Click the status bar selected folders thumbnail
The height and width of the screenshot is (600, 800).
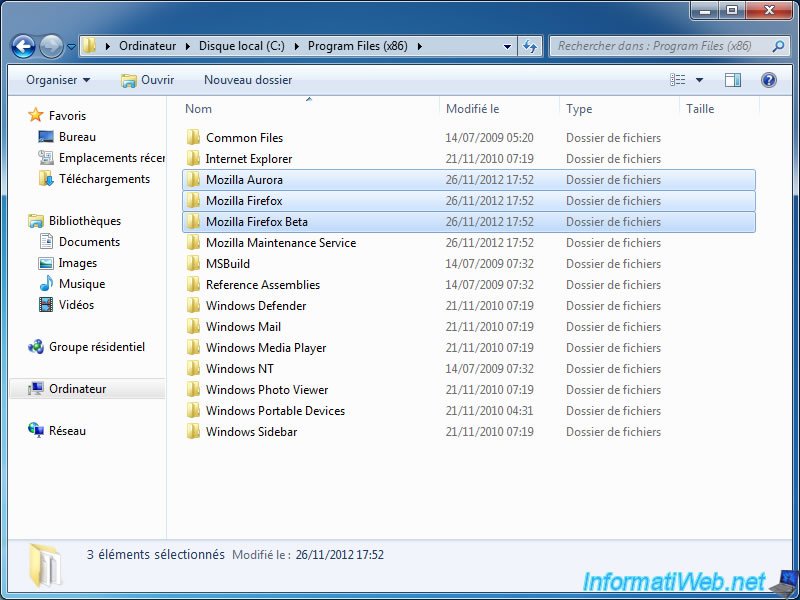tap(45, 565)
